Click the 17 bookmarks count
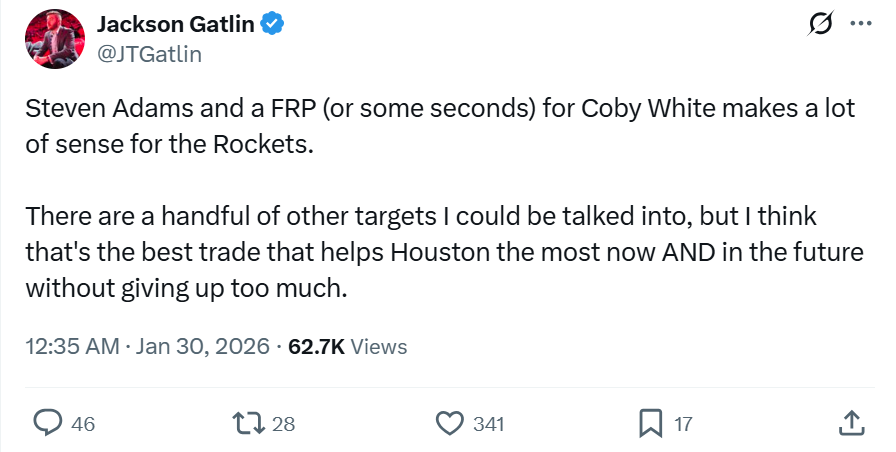This screenshot has width=896, height=452. click(x=683, y=424)
